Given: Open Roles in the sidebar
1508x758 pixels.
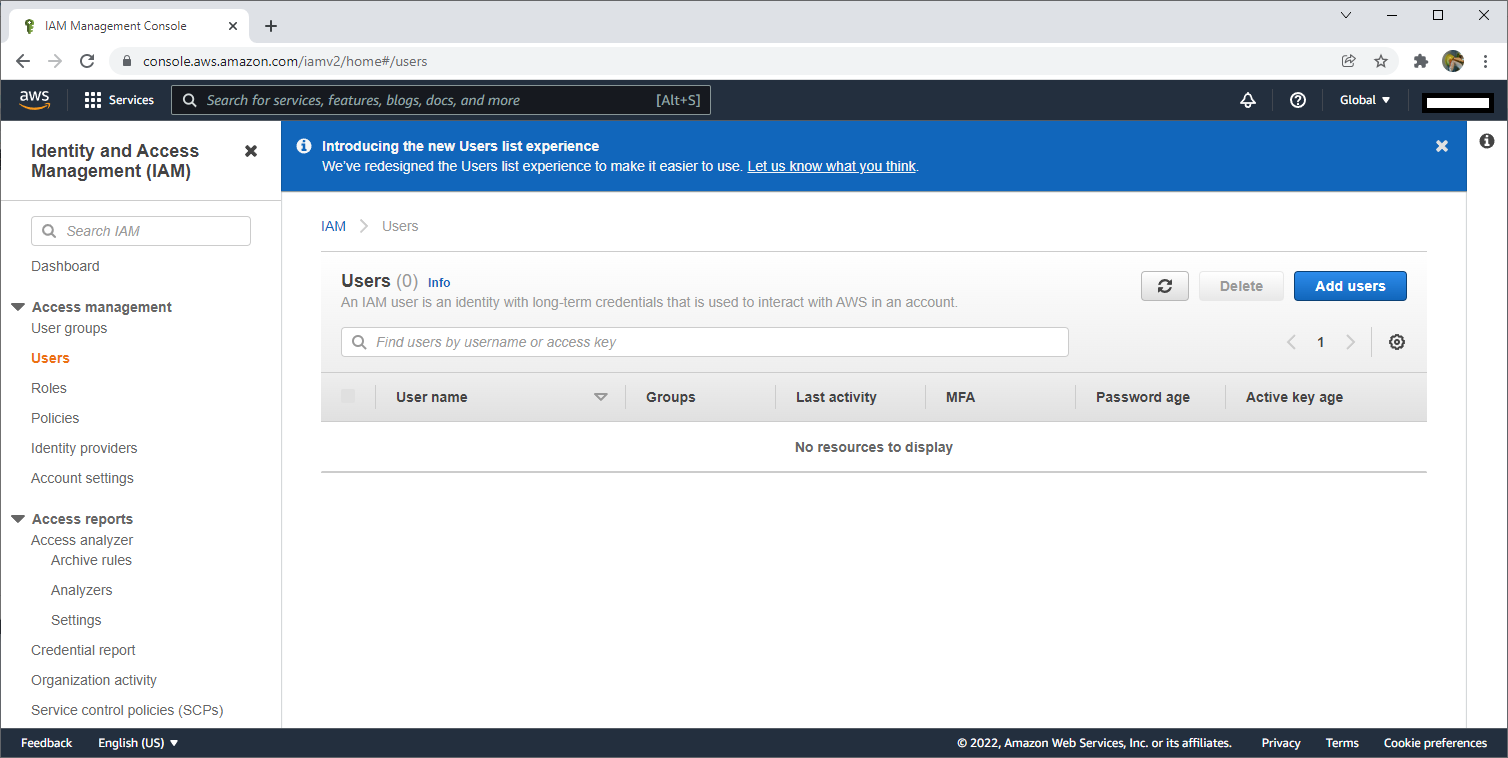Looking at the screenshot, I should point(49,388).
